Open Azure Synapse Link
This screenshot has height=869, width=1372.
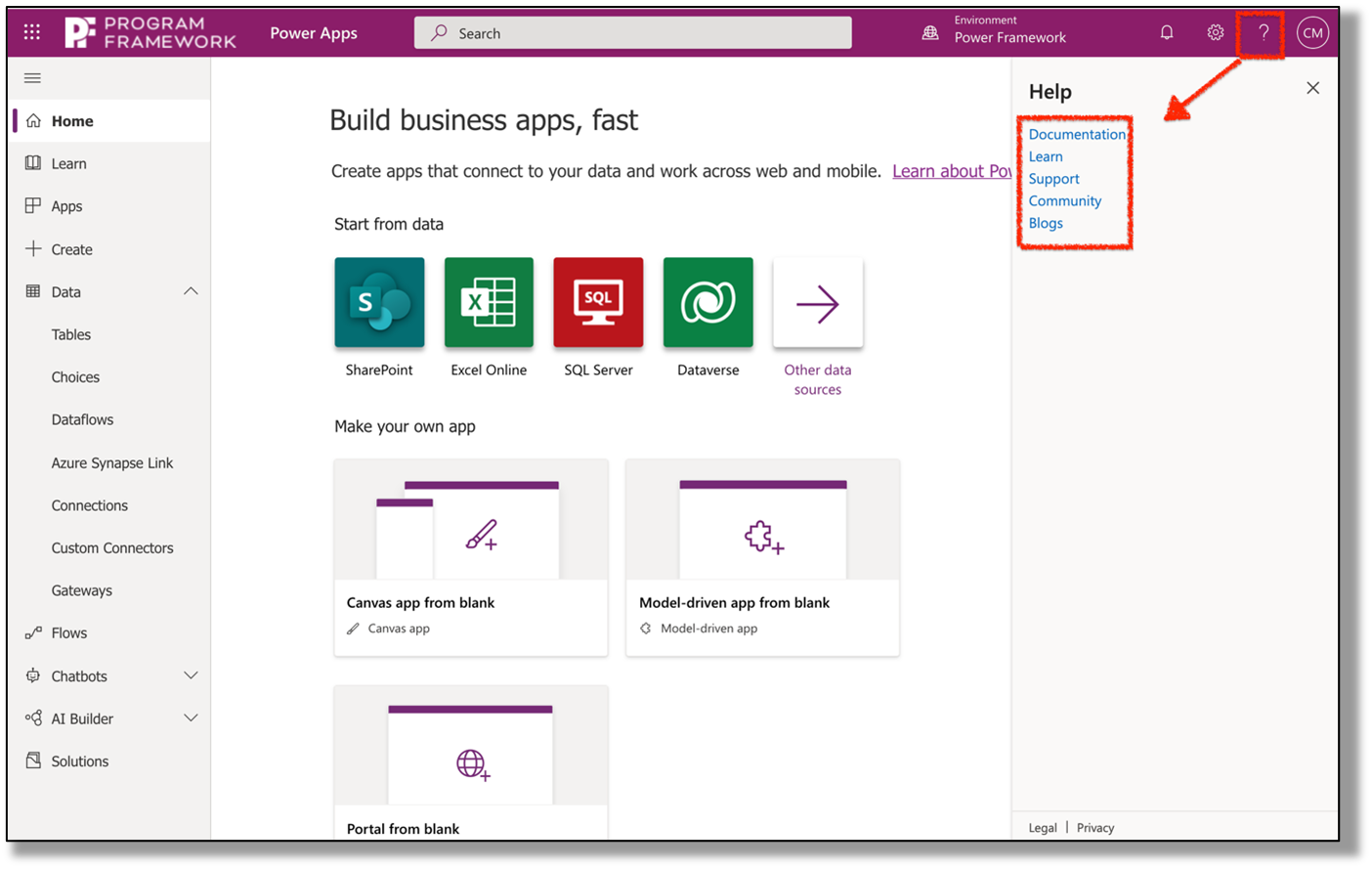[x=112, y=462]
